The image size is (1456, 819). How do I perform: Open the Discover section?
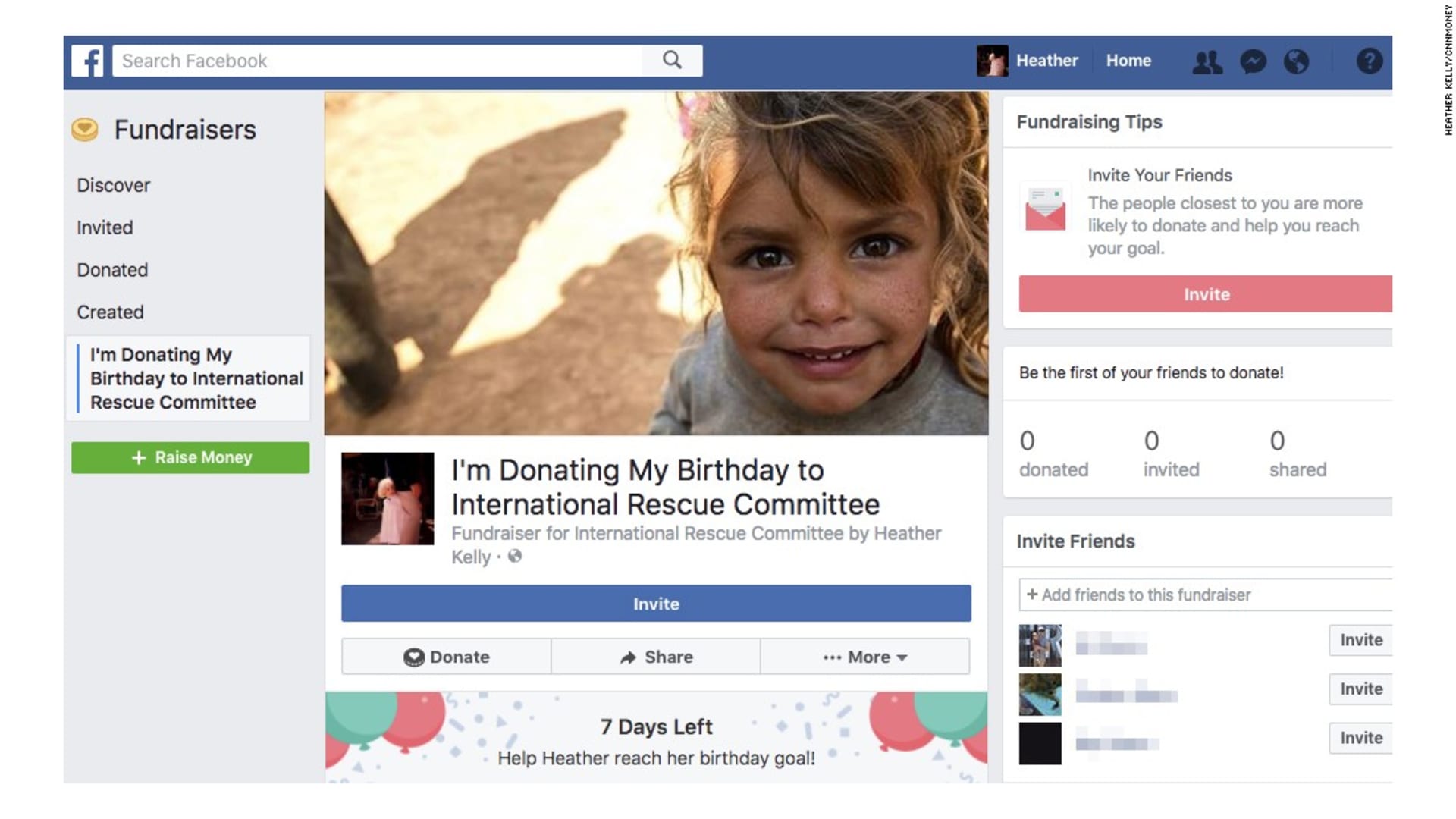click(x=114, y=185)
